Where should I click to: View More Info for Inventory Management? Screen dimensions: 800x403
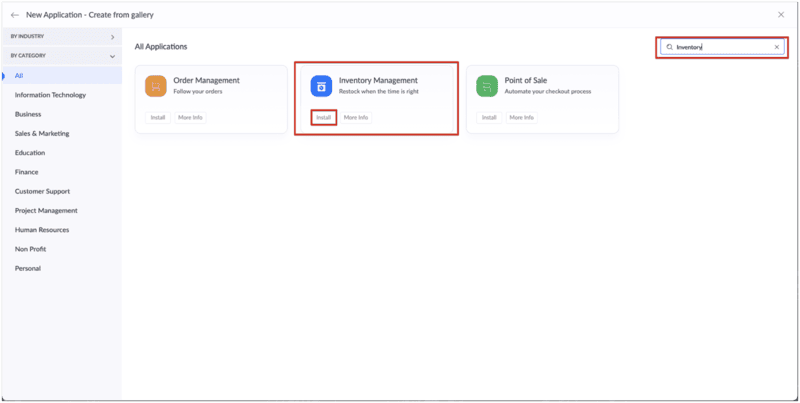(x=355, y=117)
